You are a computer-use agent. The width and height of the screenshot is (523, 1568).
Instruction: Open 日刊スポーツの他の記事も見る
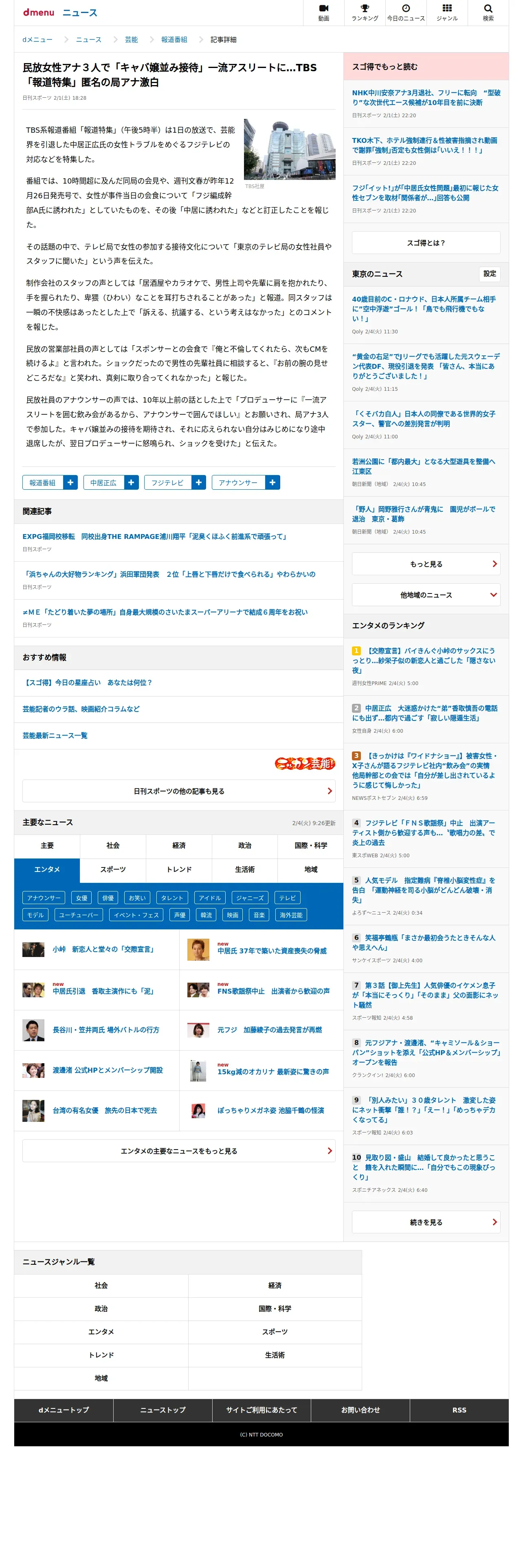pyautogui.click(x=178, y=791)
